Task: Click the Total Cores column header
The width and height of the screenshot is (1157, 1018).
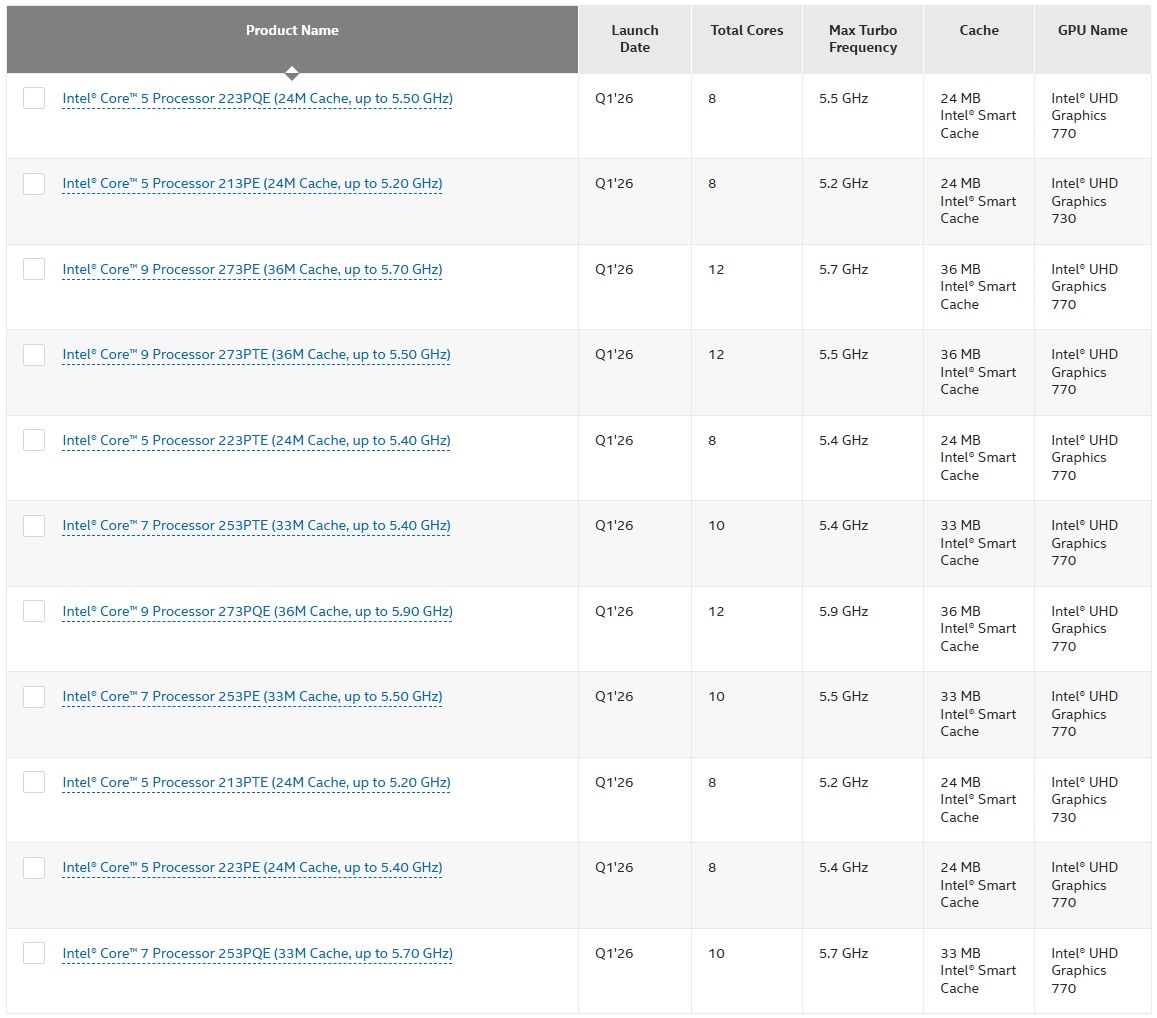Action: click(x=746, y=31)
